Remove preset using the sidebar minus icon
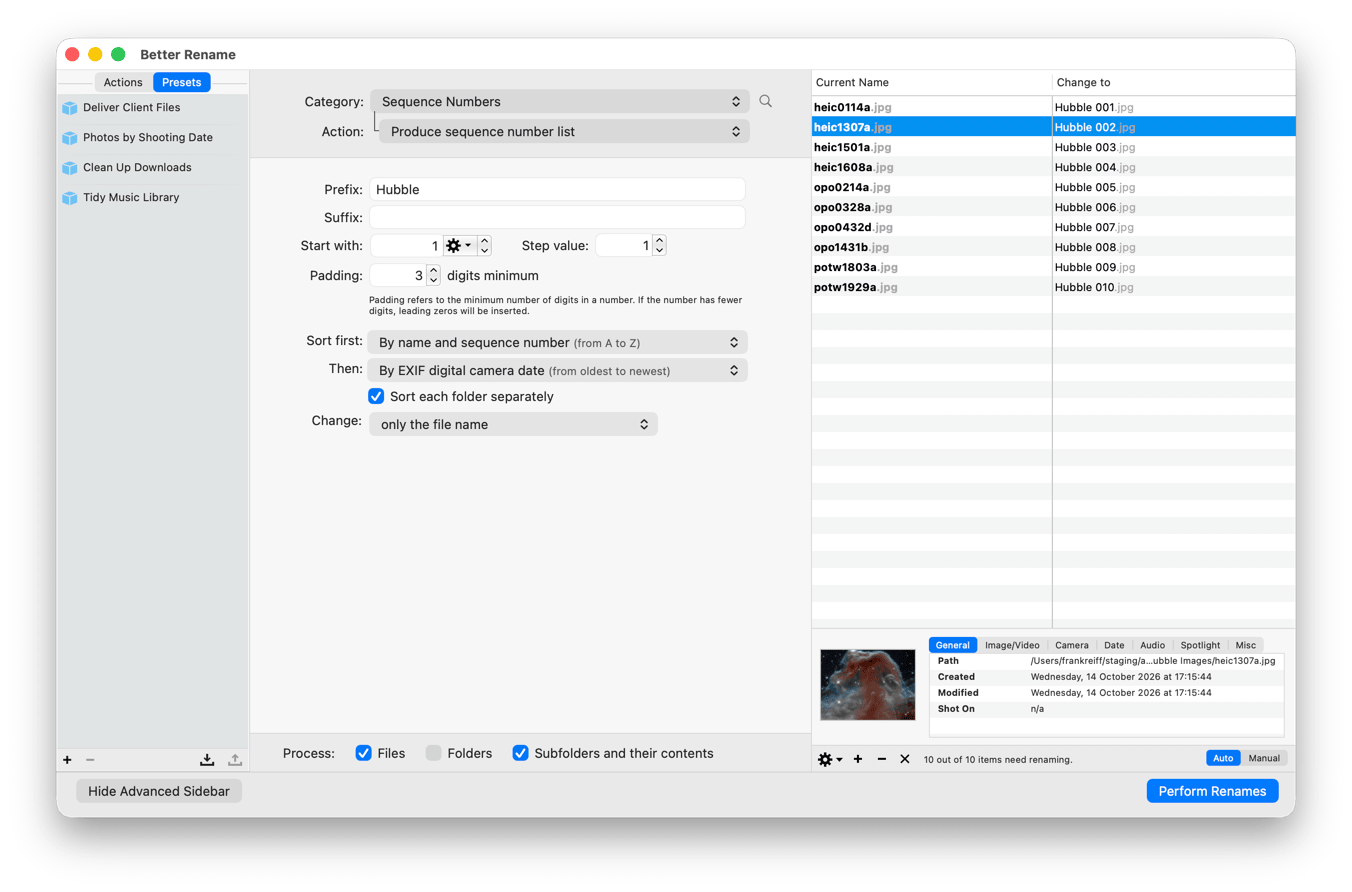 pos(90,760)
